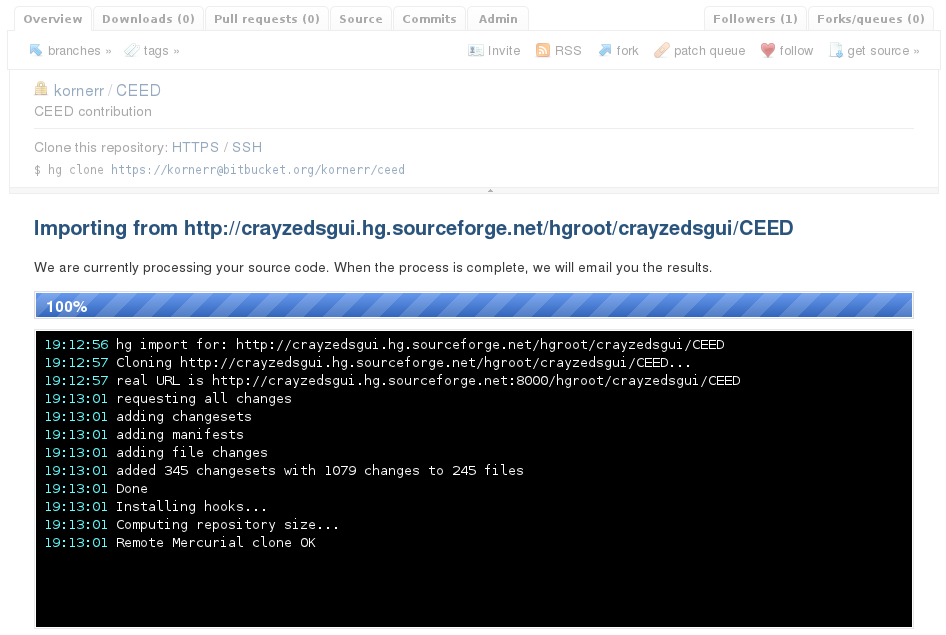Open the Downloads (0) tab

coord(148,19)
